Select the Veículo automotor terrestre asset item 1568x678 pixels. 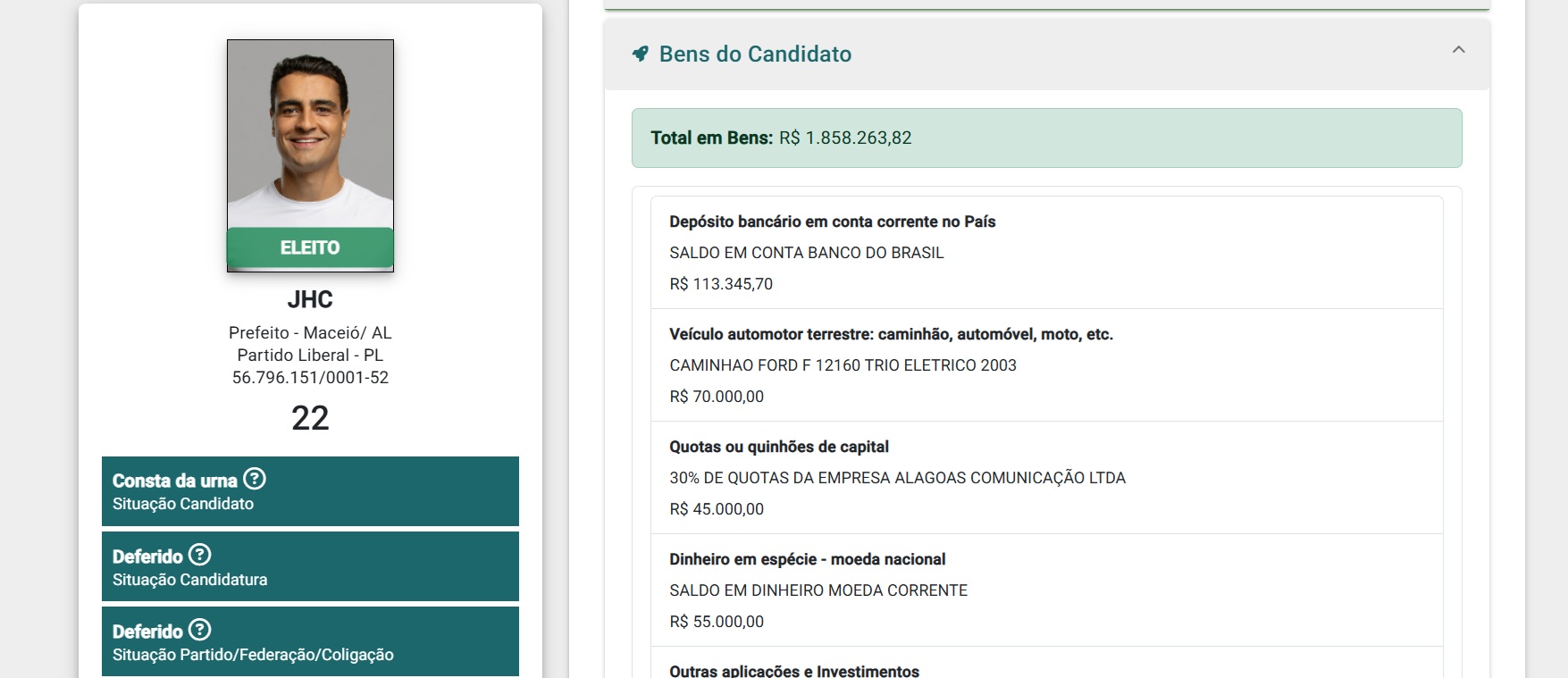pos(1046,365)
